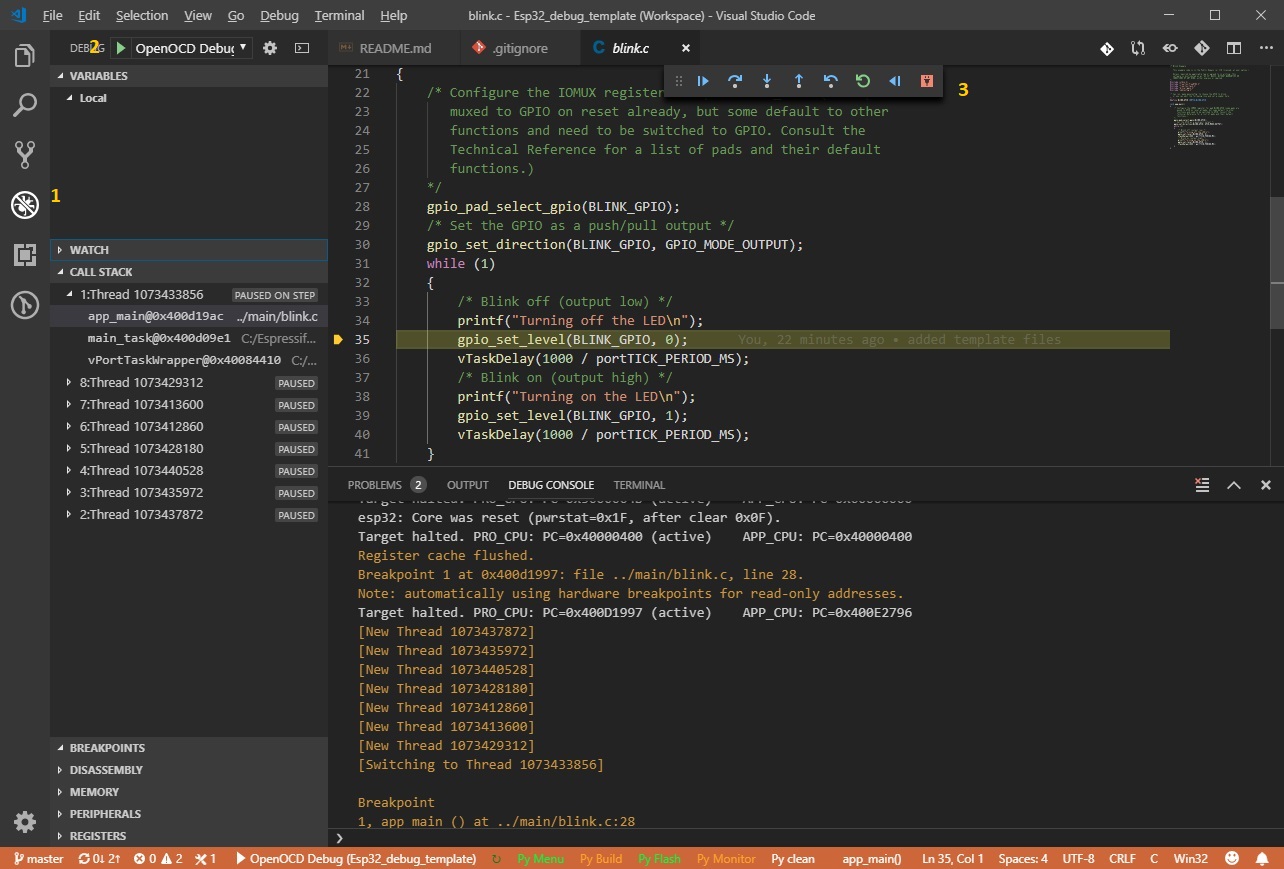The height and width of the screenshot is (869, 1284).
Task: Click Continue in the debug toolbar
Action: [x=703, y=81]
